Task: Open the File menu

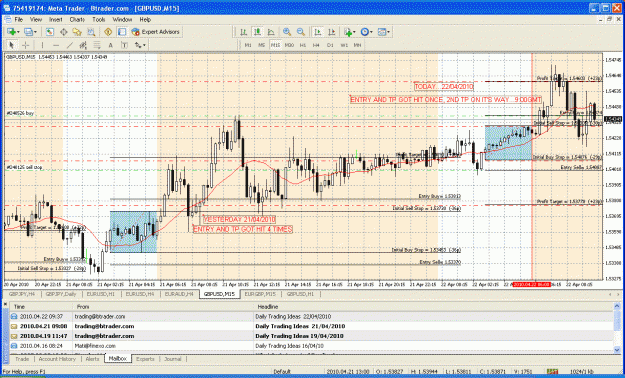Action: tap(19, 19)
